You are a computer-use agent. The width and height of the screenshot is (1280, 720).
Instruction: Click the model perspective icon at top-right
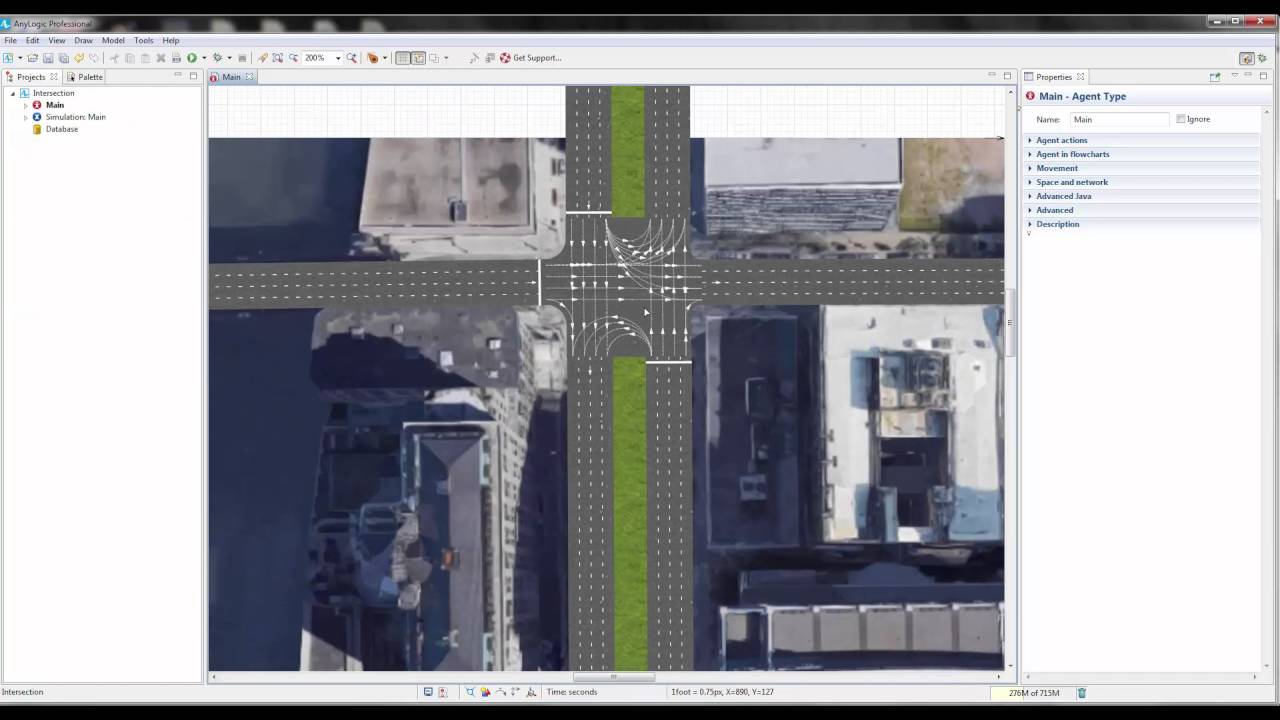click(1246, 58)
